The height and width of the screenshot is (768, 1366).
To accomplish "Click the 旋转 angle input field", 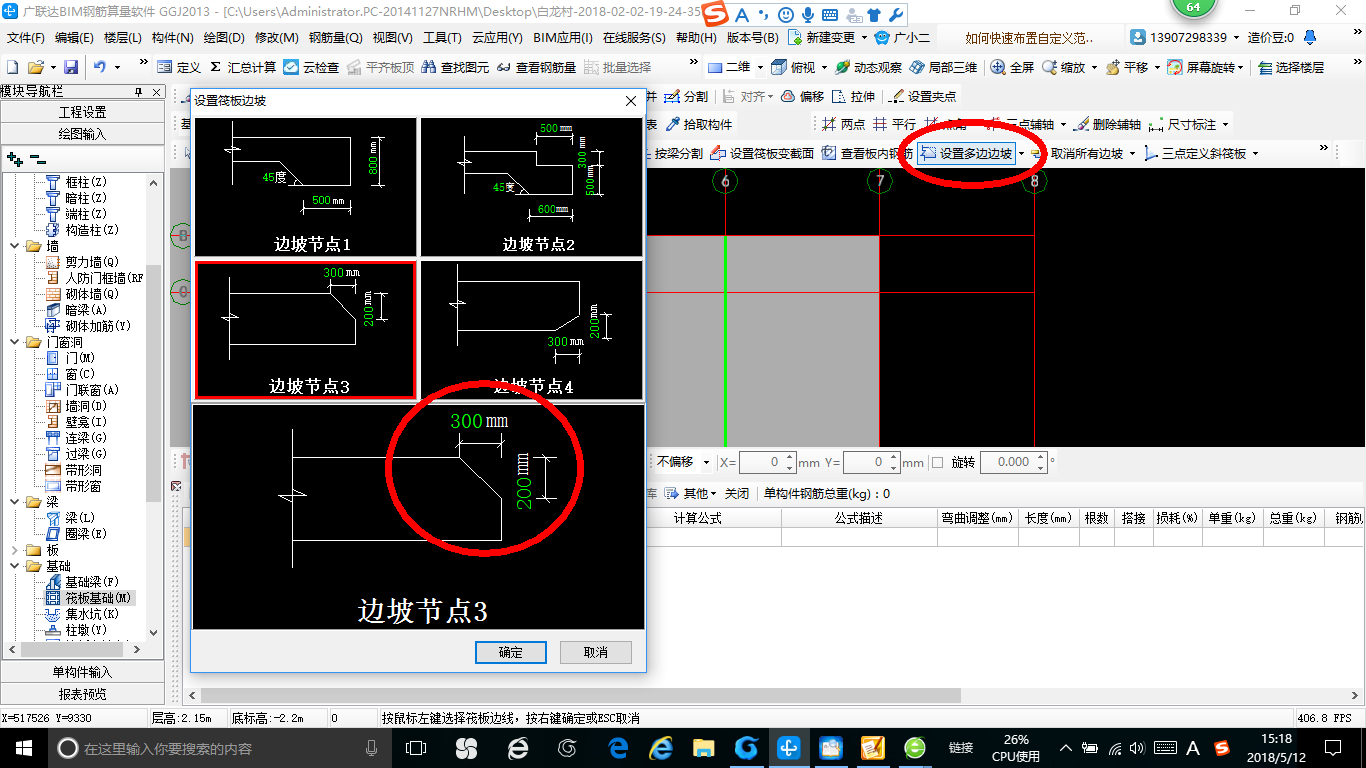I will (1013, 462).
